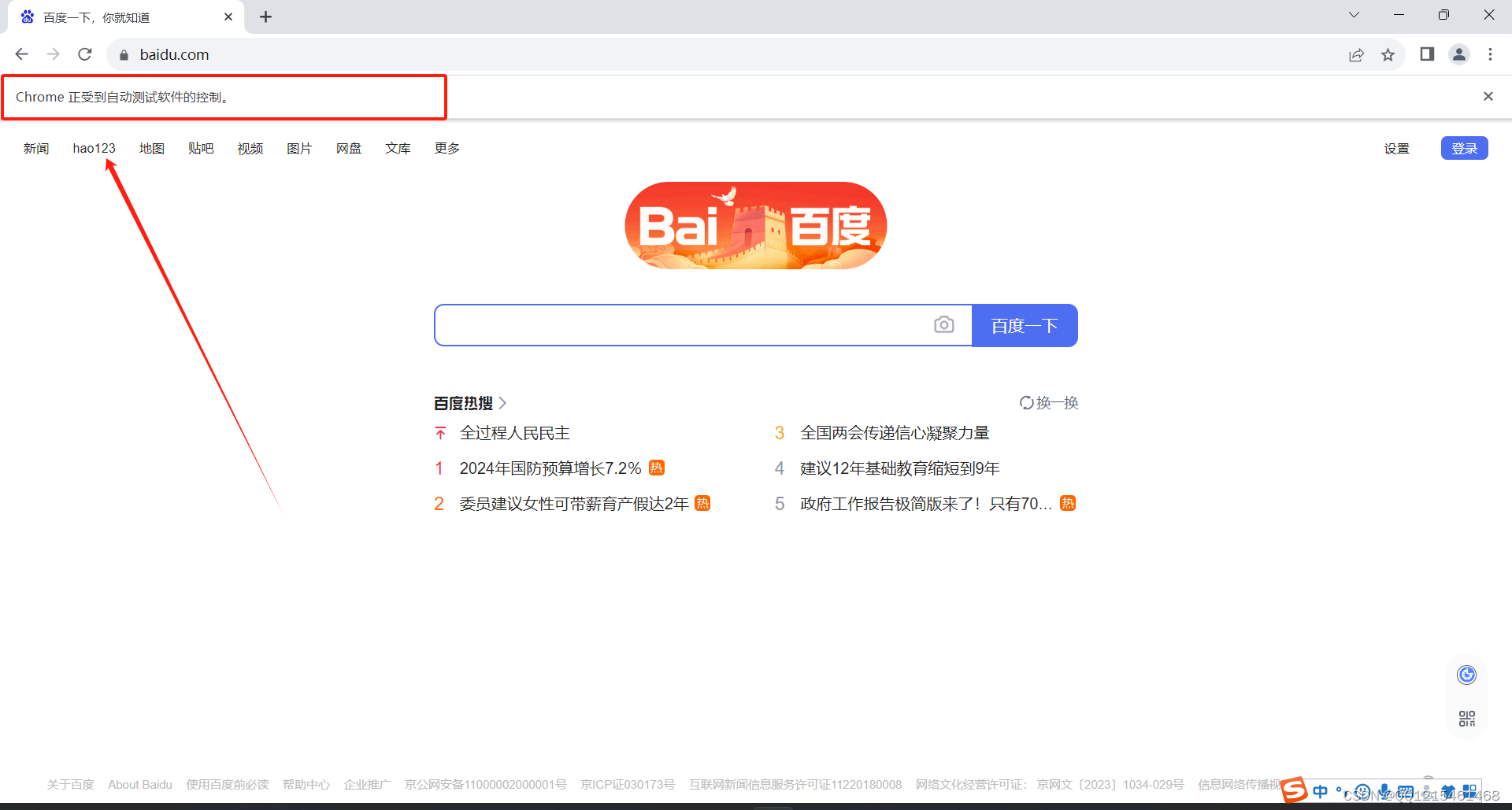The width and height of the screenshot is (1512, 810).
Task: Open the 京ICP证030173号 link
Action: click(x=628, y=785)
